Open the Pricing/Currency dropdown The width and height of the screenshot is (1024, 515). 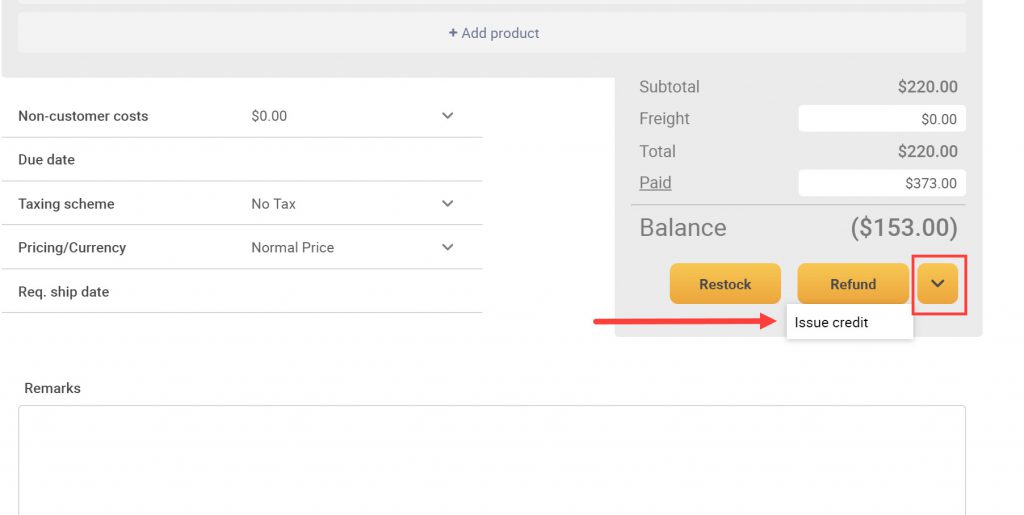click(447, 247)
